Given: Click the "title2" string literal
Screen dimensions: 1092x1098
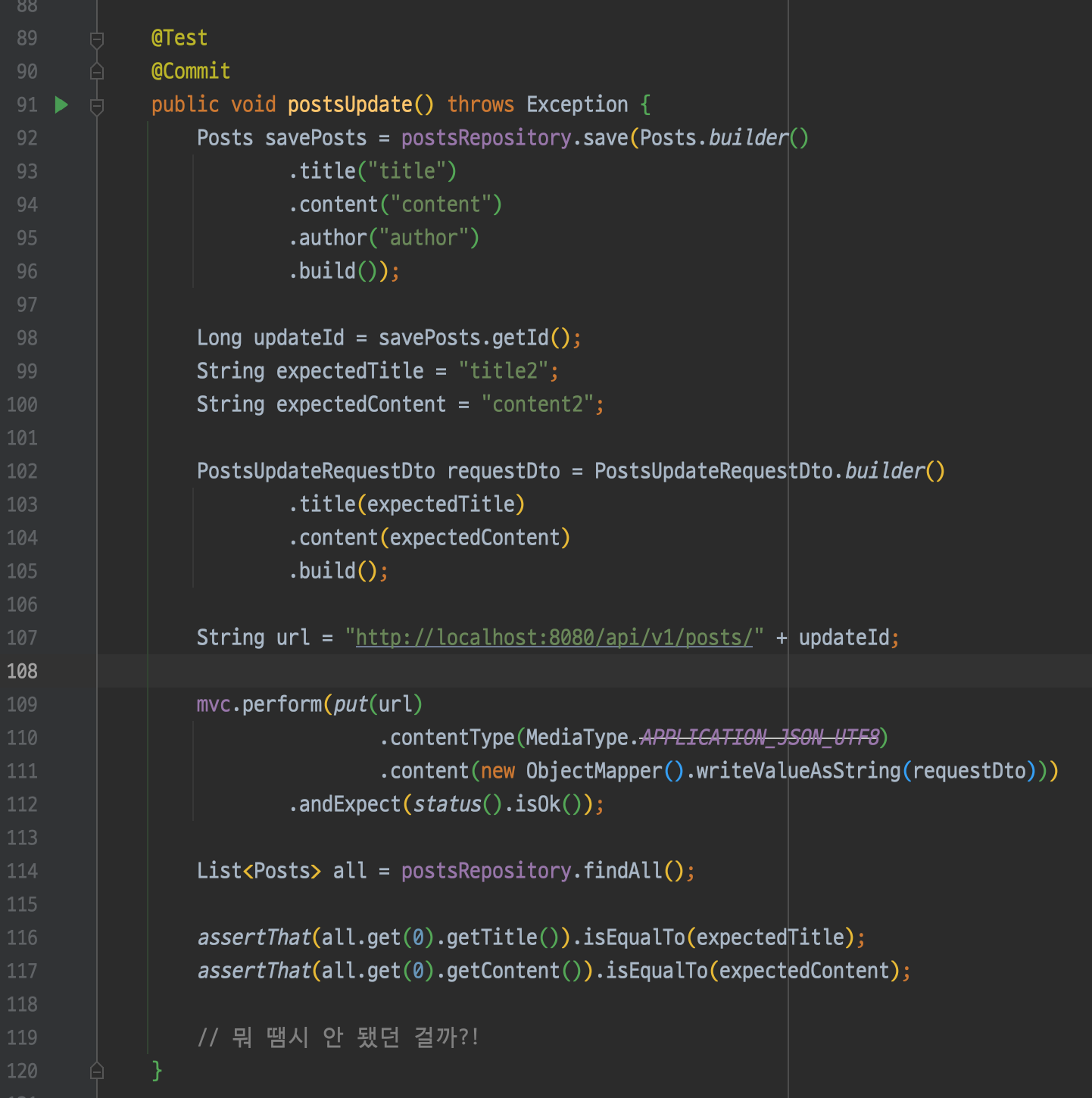Looking at the screenshot, I should click(x=503, y=371).
